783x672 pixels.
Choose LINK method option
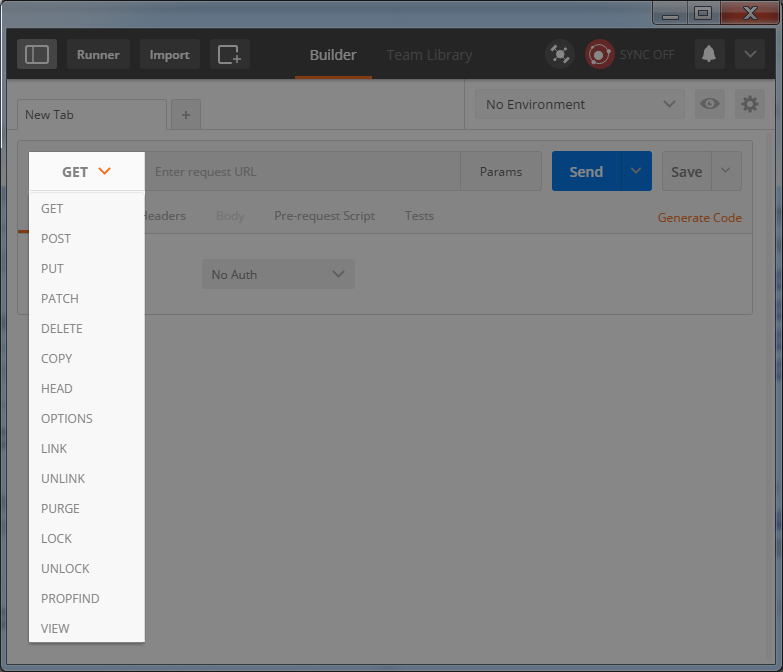click(x=87, y=448)
